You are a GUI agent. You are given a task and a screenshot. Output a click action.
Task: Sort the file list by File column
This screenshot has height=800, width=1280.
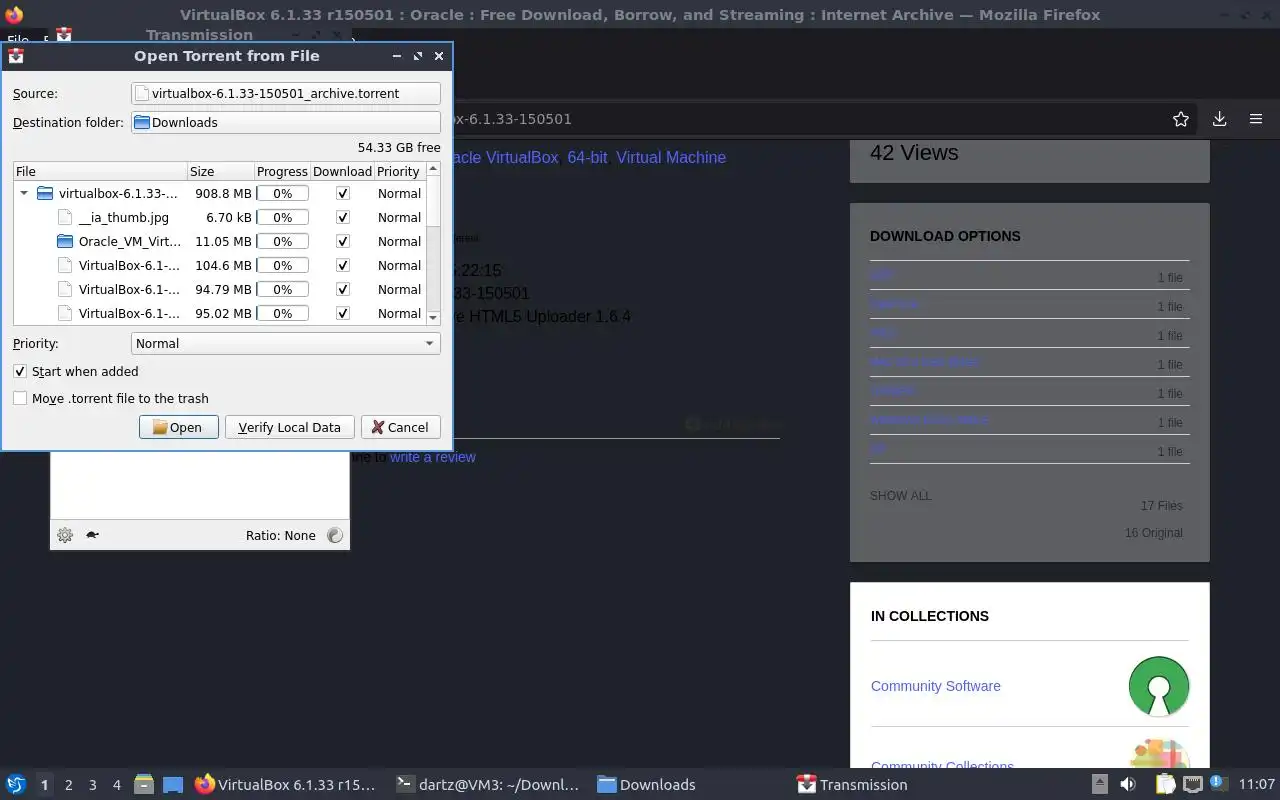tap(100, 171)
